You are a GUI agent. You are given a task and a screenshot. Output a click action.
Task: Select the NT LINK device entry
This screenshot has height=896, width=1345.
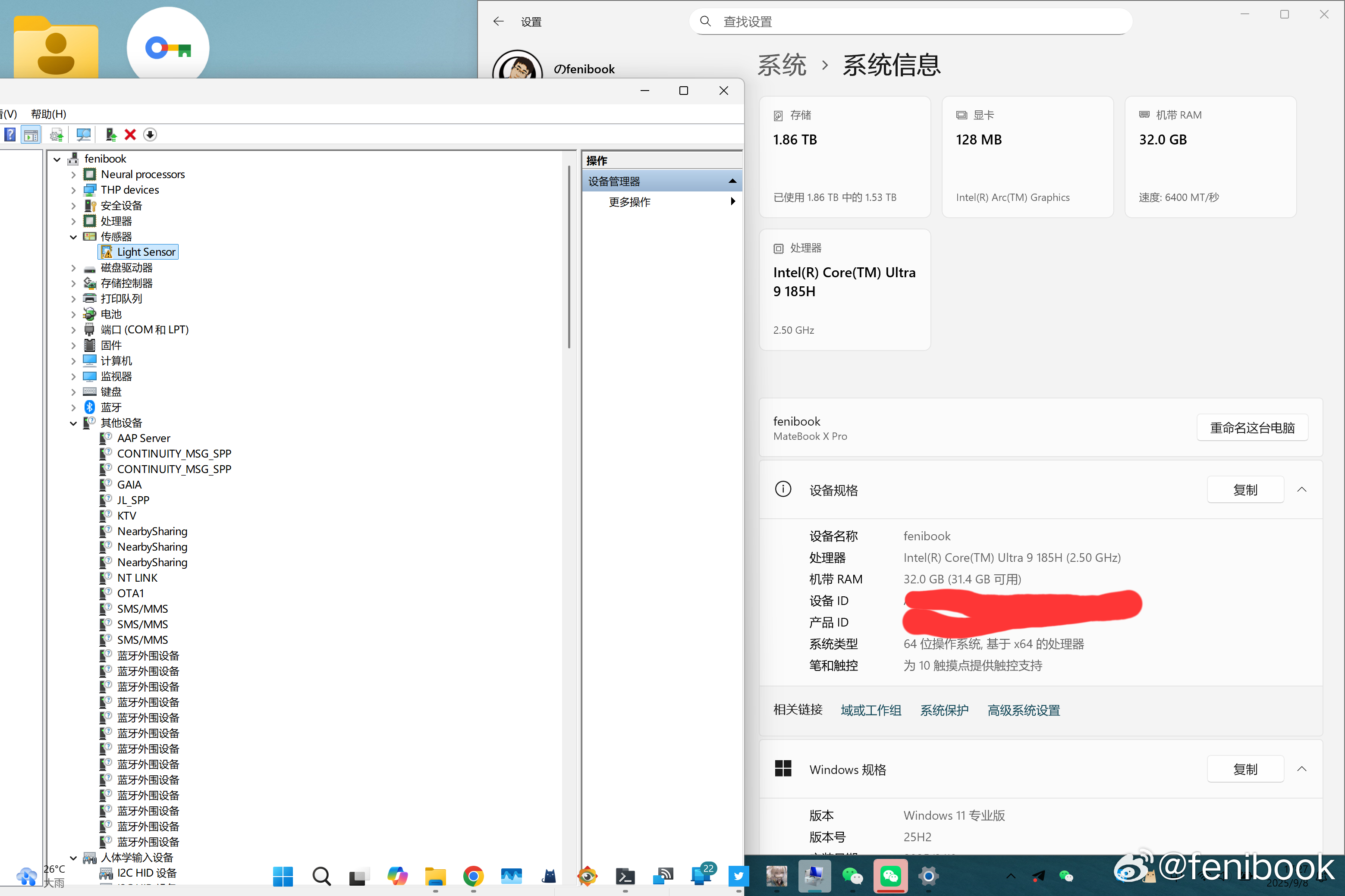(137, 578)
